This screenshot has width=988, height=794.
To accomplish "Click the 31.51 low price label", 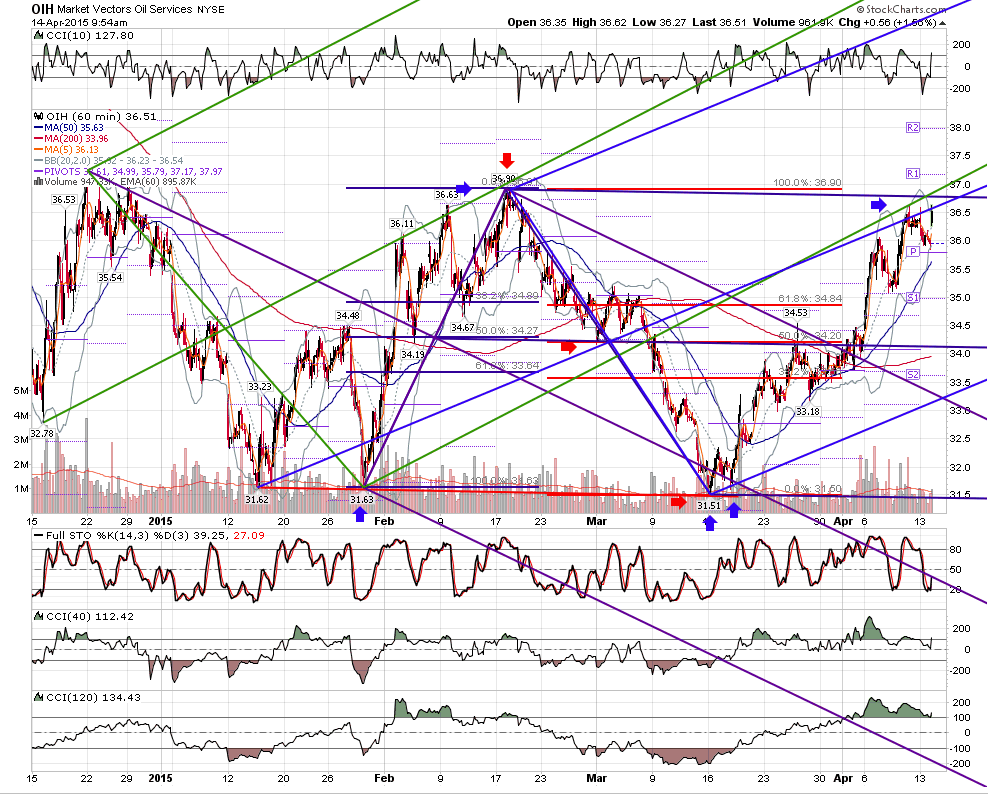I will click(710, 505).
